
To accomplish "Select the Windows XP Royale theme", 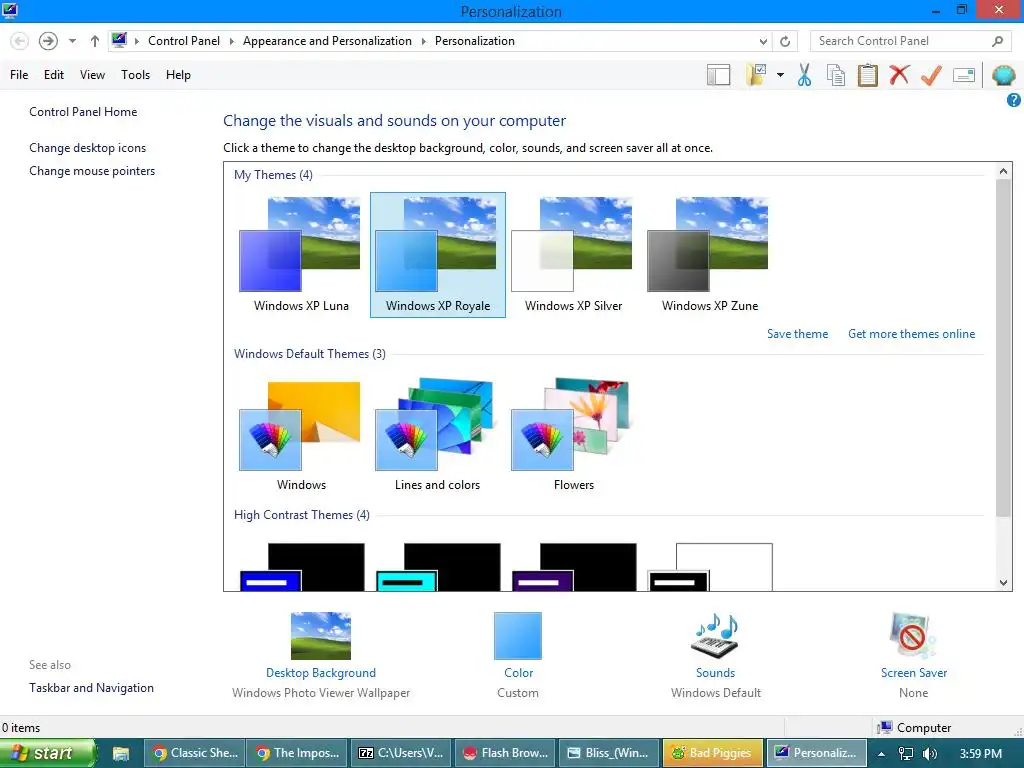I will tap(438, 255).
